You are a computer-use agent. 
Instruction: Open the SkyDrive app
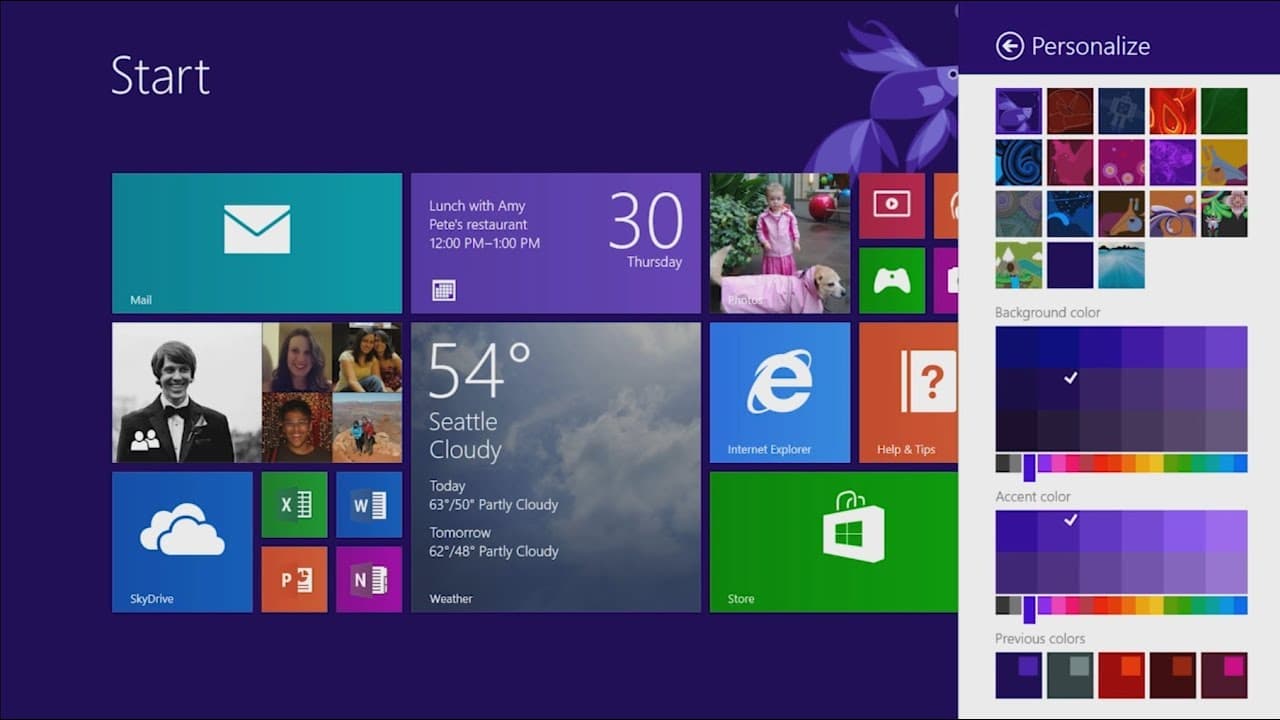pos(182,541)
